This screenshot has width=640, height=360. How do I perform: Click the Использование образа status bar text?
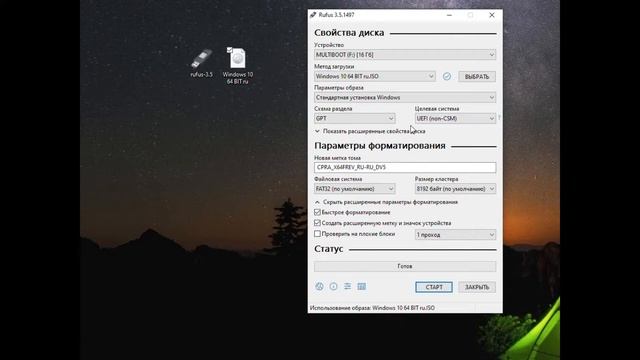372,308
